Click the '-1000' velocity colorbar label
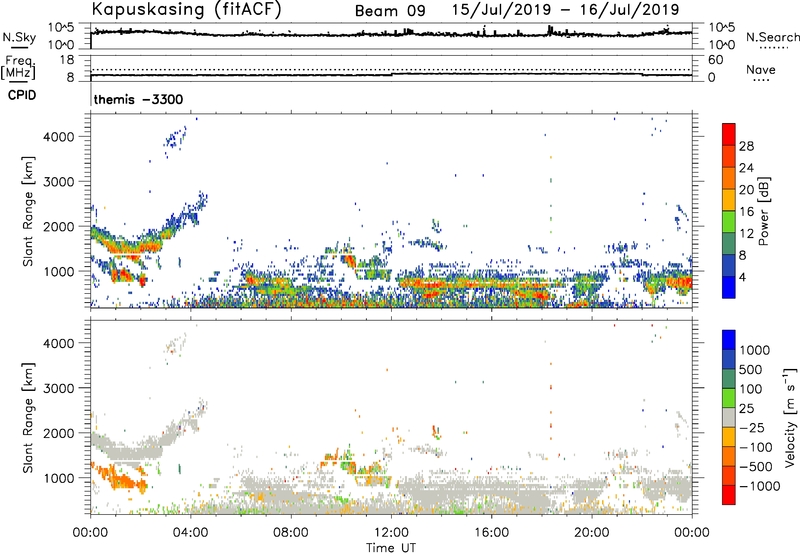This screenshot has width=800, height=554. (759, 486)
